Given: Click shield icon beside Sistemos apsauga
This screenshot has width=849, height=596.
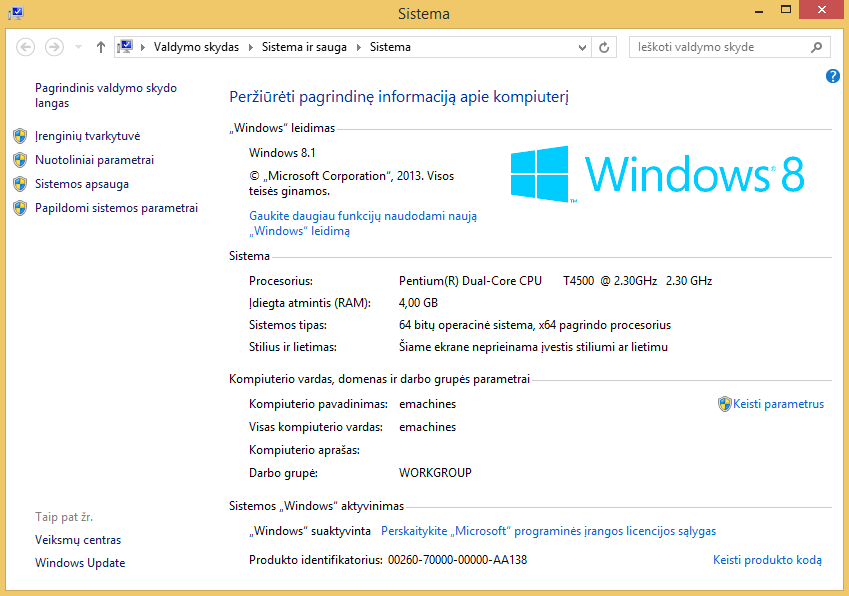Looking at the screenshot, I should 20,184.
